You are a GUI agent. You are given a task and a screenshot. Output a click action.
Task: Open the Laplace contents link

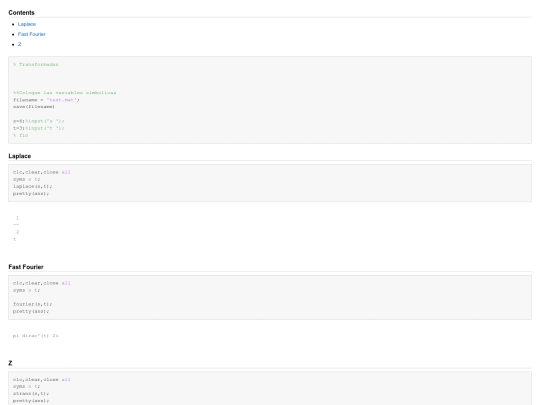tap(27, 24)
